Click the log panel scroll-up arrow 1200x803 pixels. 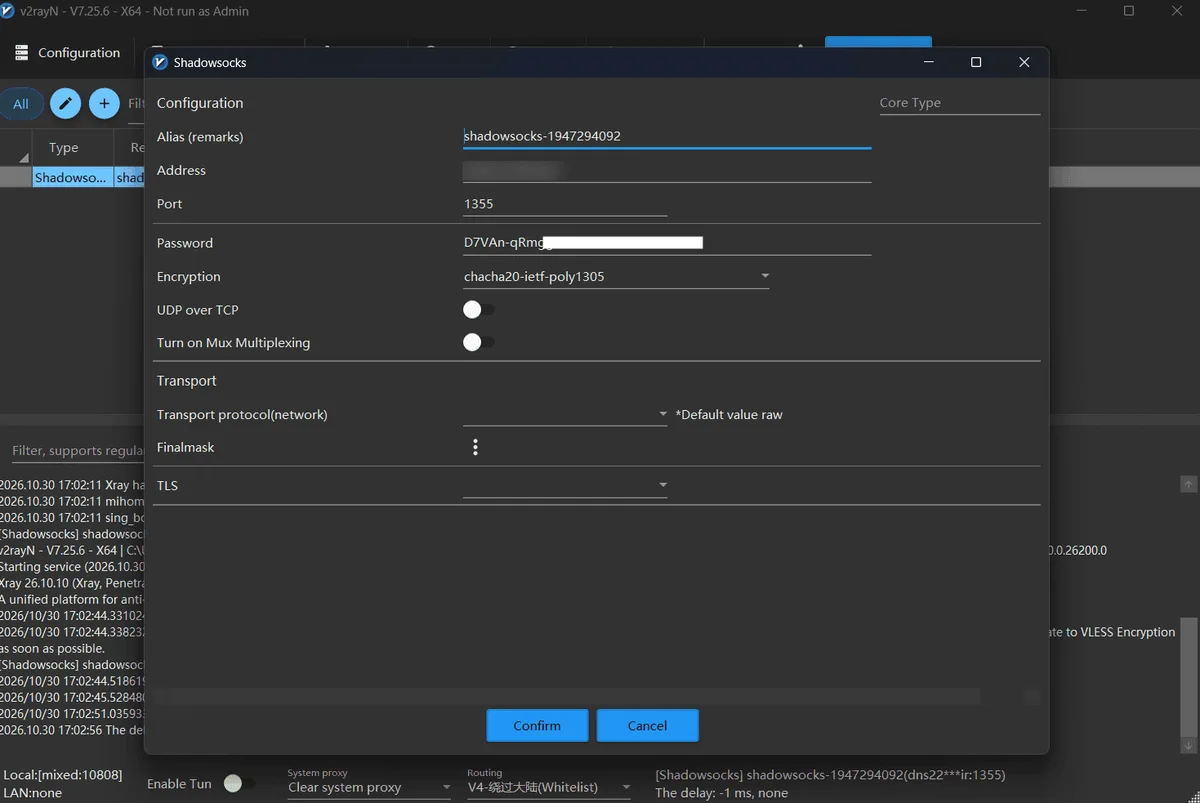pyautogui.click(x=1189, y=484)
